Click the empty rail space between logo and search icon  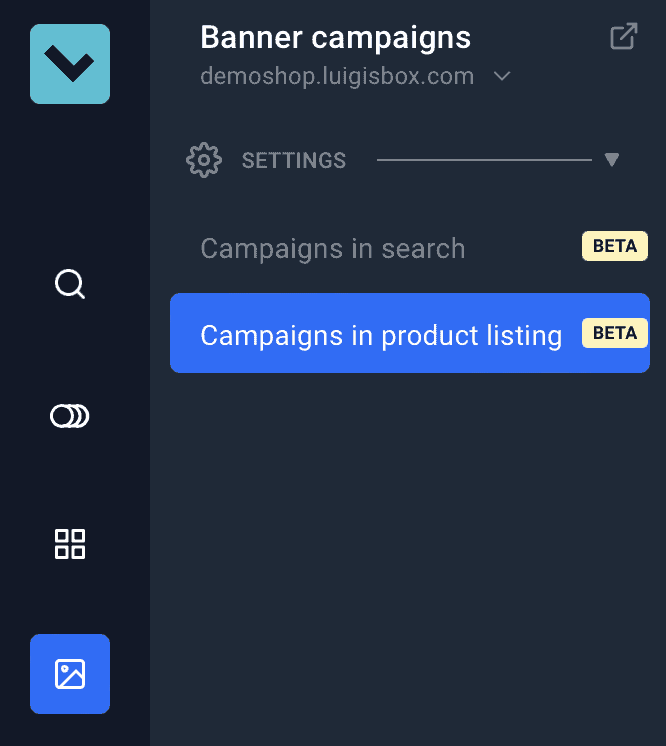tap(70, 180)
